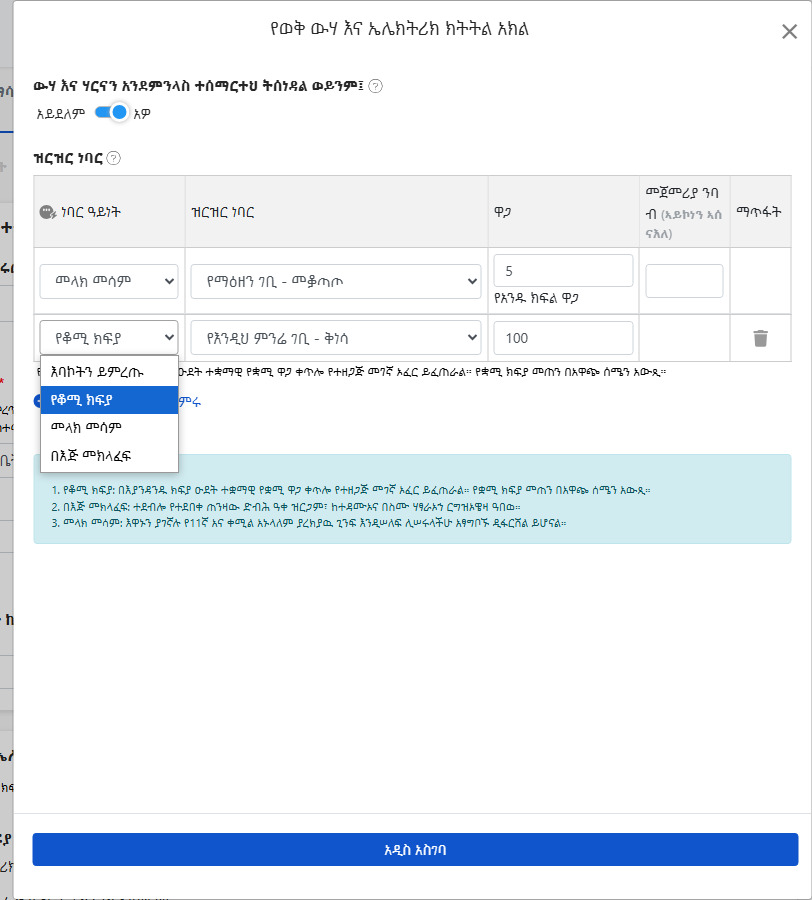Choose highlighted የቆሚ ክፍያ option
The image size is (812, 900).
coord(109,399)
